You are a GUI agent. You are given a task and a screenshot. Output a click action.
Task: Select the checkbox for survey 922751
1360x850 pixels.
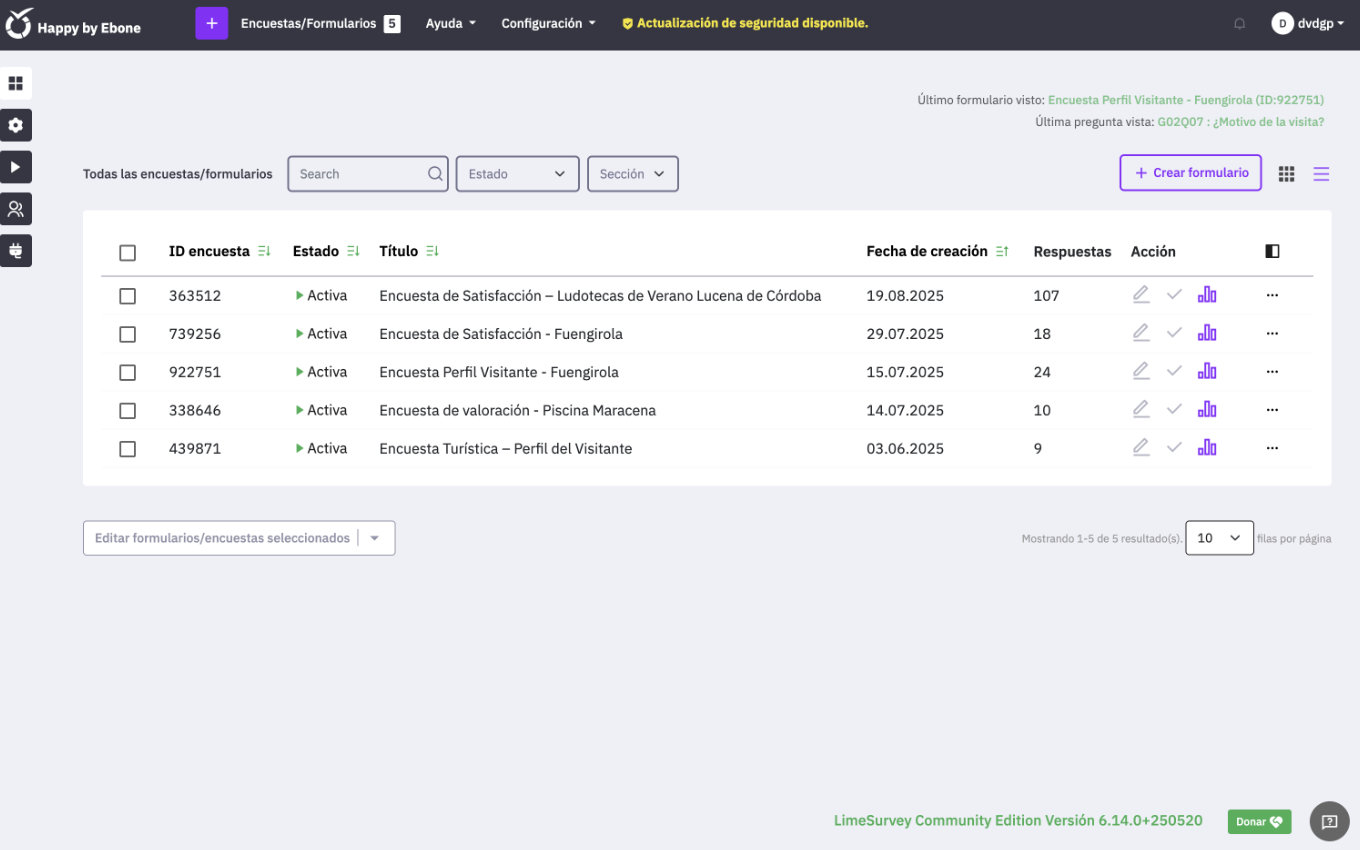(127, 372)
